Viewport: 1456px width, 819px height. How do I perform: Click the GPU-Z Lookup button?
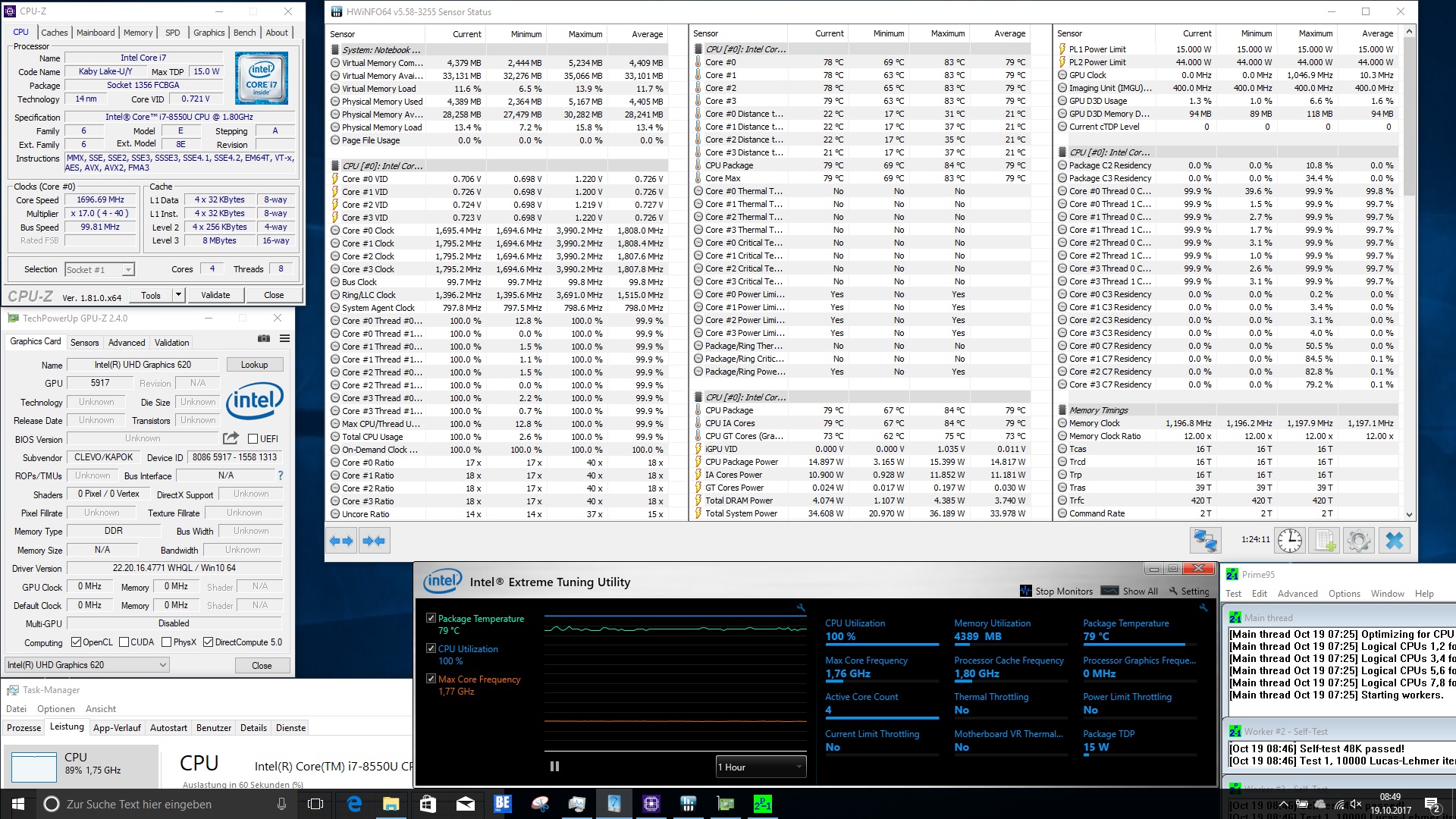coord(254,365)
